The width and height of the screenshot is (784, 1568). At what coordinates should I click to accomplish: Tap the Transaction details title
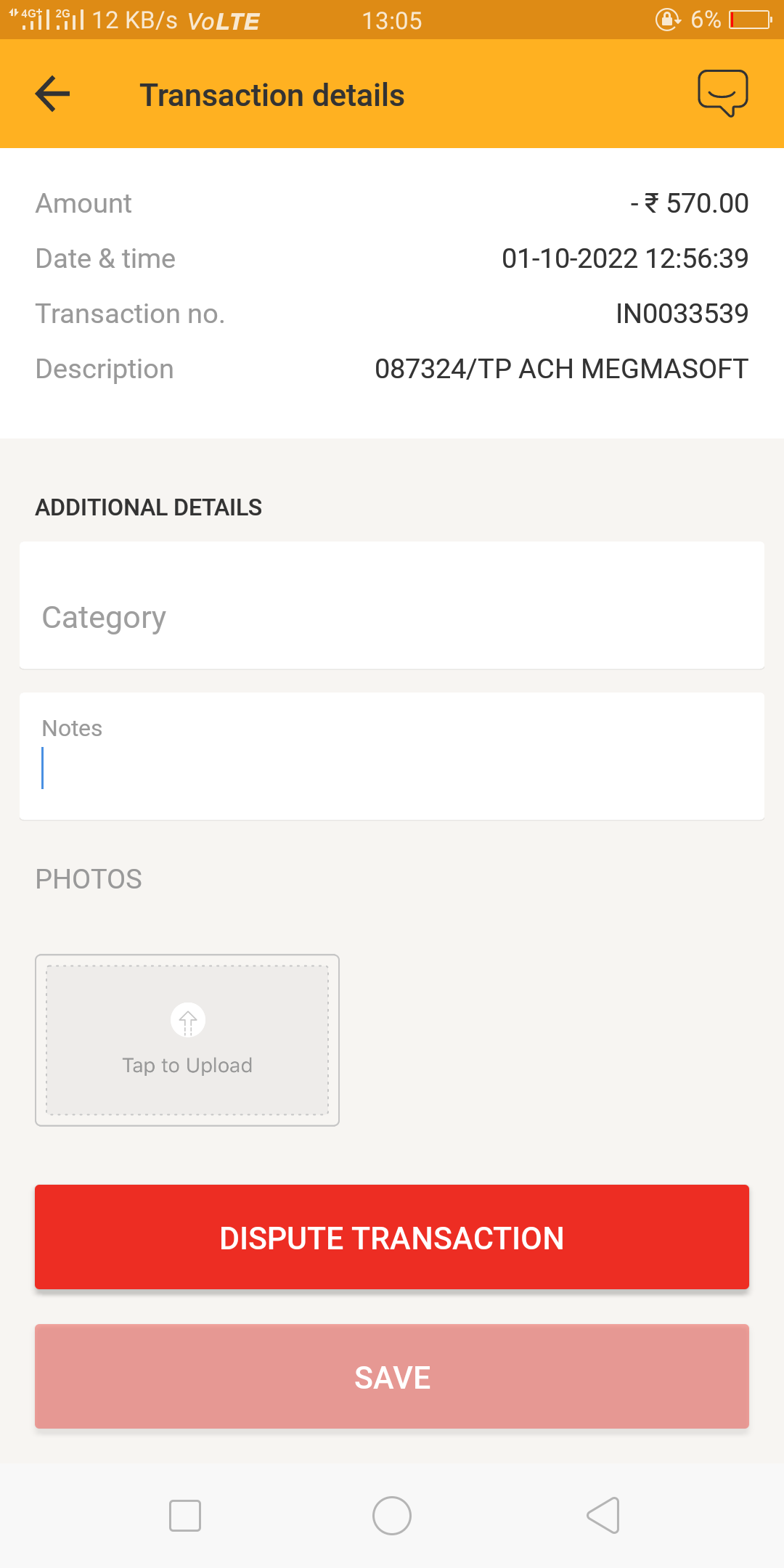272,95
